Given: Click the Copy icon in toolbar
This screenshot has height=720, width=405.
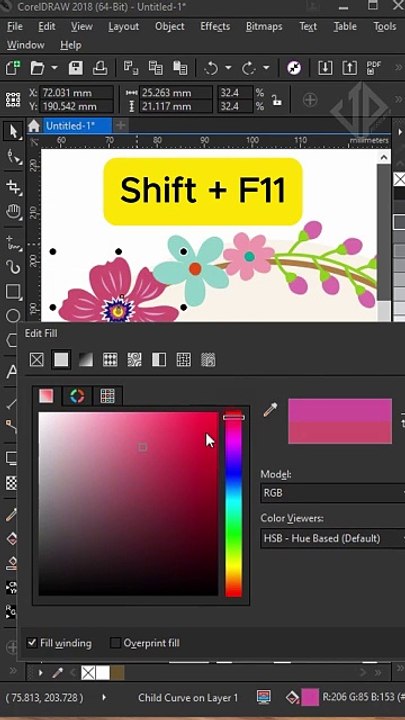Looking at the screenshot, I should [156, 68].
